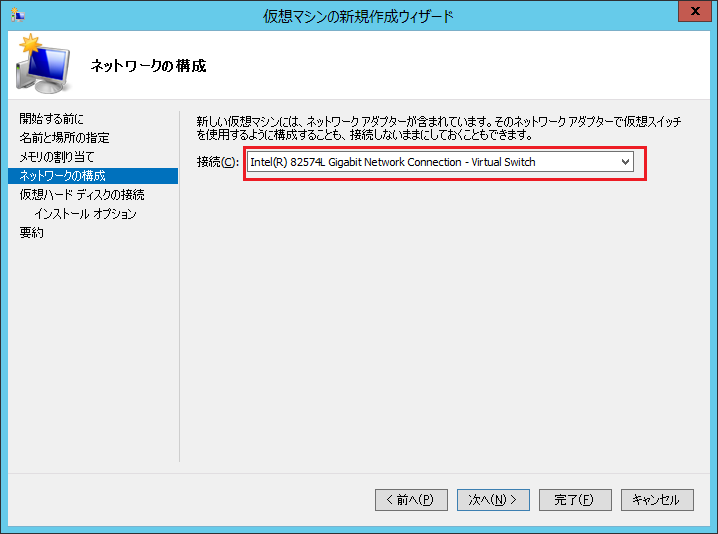The width and height of the screenshot is (718, 534).
Task: Go to the 開始する前に step
Action: click(51, 119)
